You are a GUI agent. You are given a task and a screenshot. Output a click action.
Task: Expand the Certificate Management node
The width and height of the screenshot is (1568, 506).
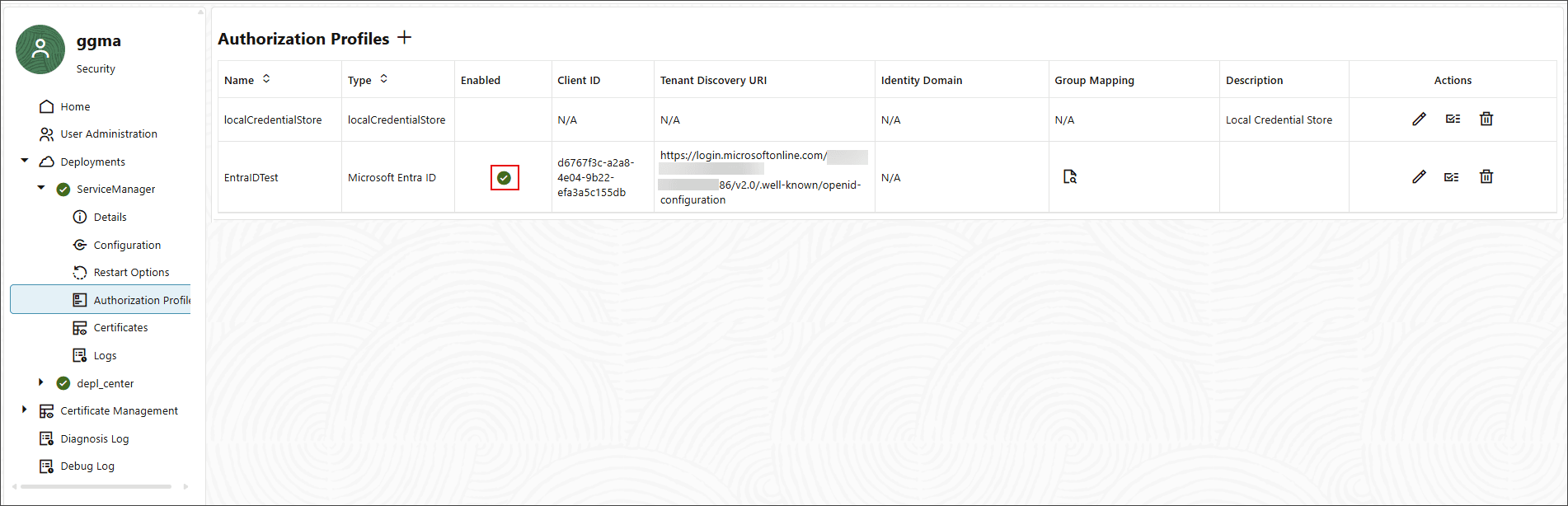[25, 410]
